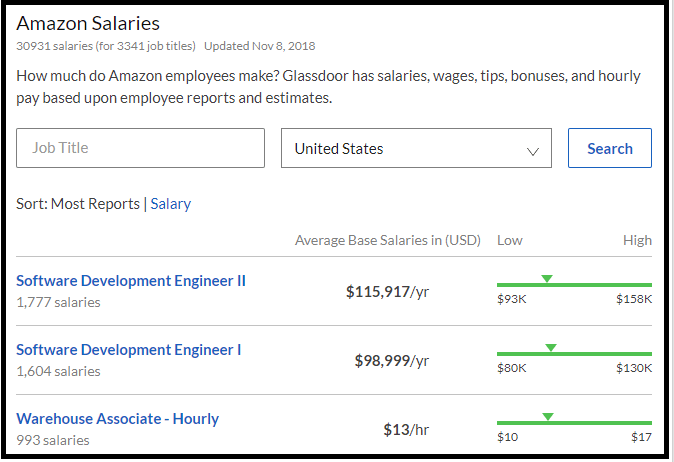
Task: Open Software Development Engineer I link
Action: click(x=129, y=350)
